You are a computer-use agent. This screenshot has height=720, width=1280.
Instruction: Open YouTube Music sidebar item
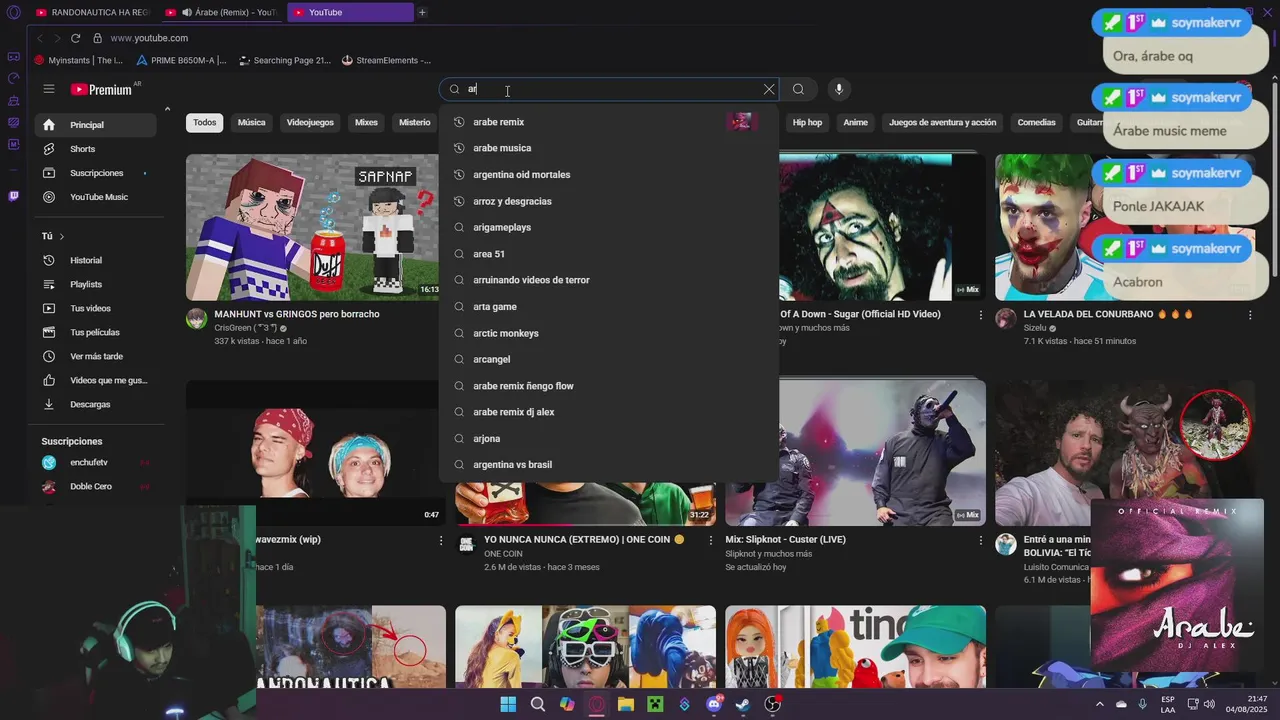click(x=95, y=197)
